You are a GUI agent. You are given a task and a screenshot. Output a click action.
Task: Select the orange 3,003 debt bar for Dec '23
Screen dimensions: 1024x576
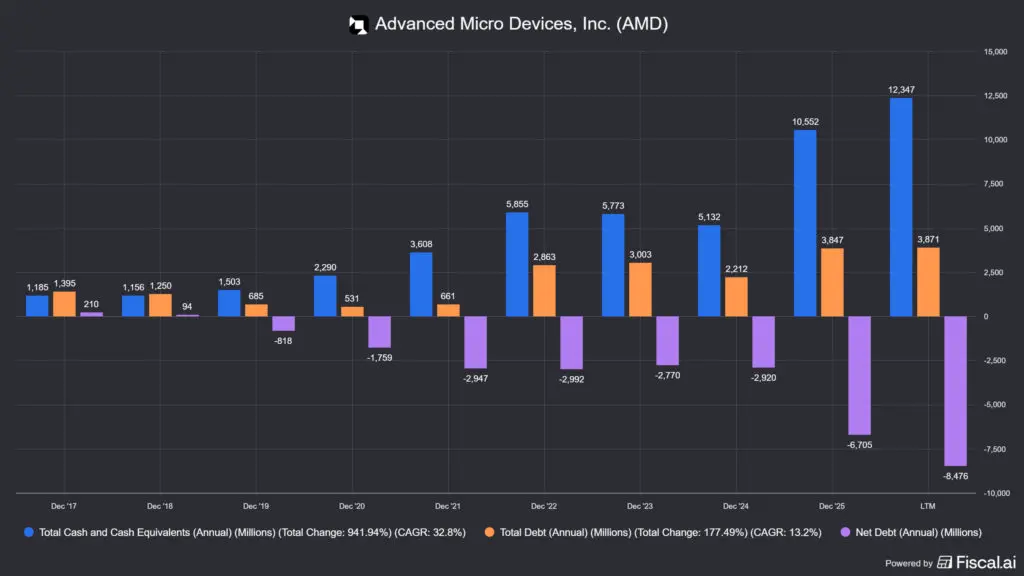pos(640,290)
